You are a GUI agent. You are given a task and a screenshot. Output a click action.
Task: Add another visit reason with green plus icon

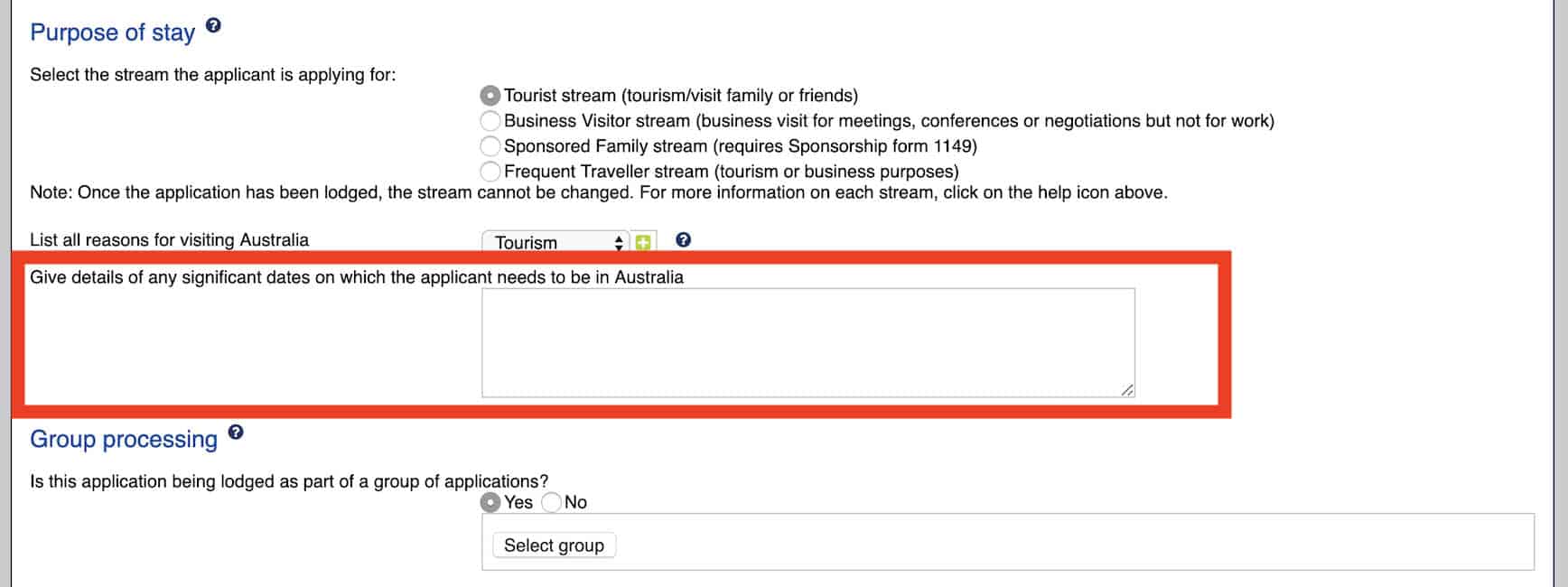click(x=643, y=242)
